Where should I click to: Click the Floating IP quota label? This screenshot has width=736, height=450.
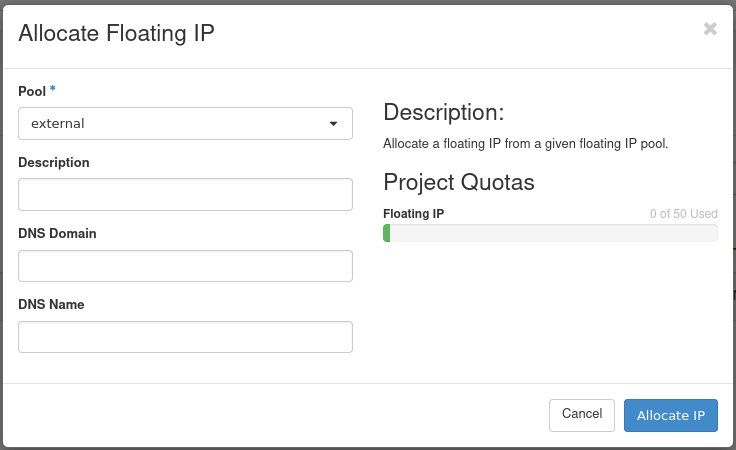413,214
